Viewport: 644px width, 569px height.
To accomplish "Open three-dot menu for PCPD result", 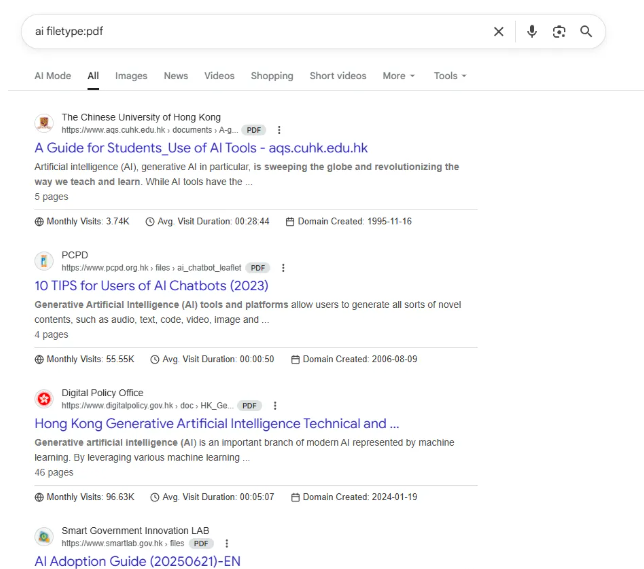I will coord(283,268).
